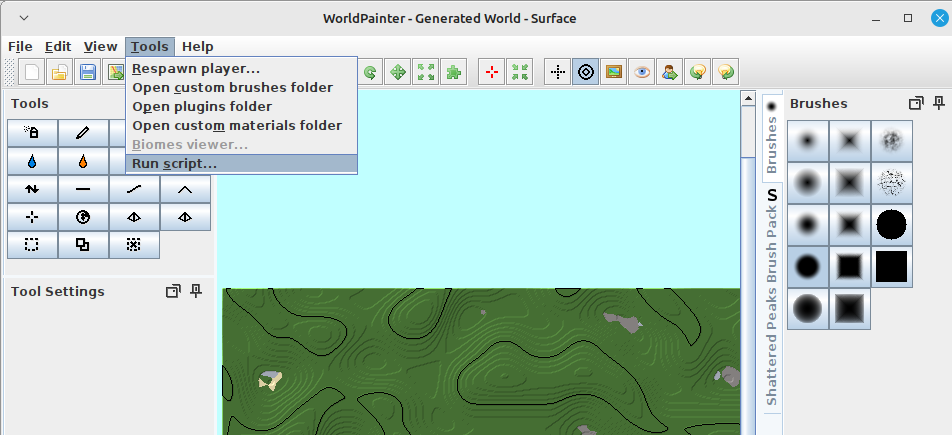Choose Run script... from Tools menu
This screenshot has height=435, width=952.
pos(175,164)
